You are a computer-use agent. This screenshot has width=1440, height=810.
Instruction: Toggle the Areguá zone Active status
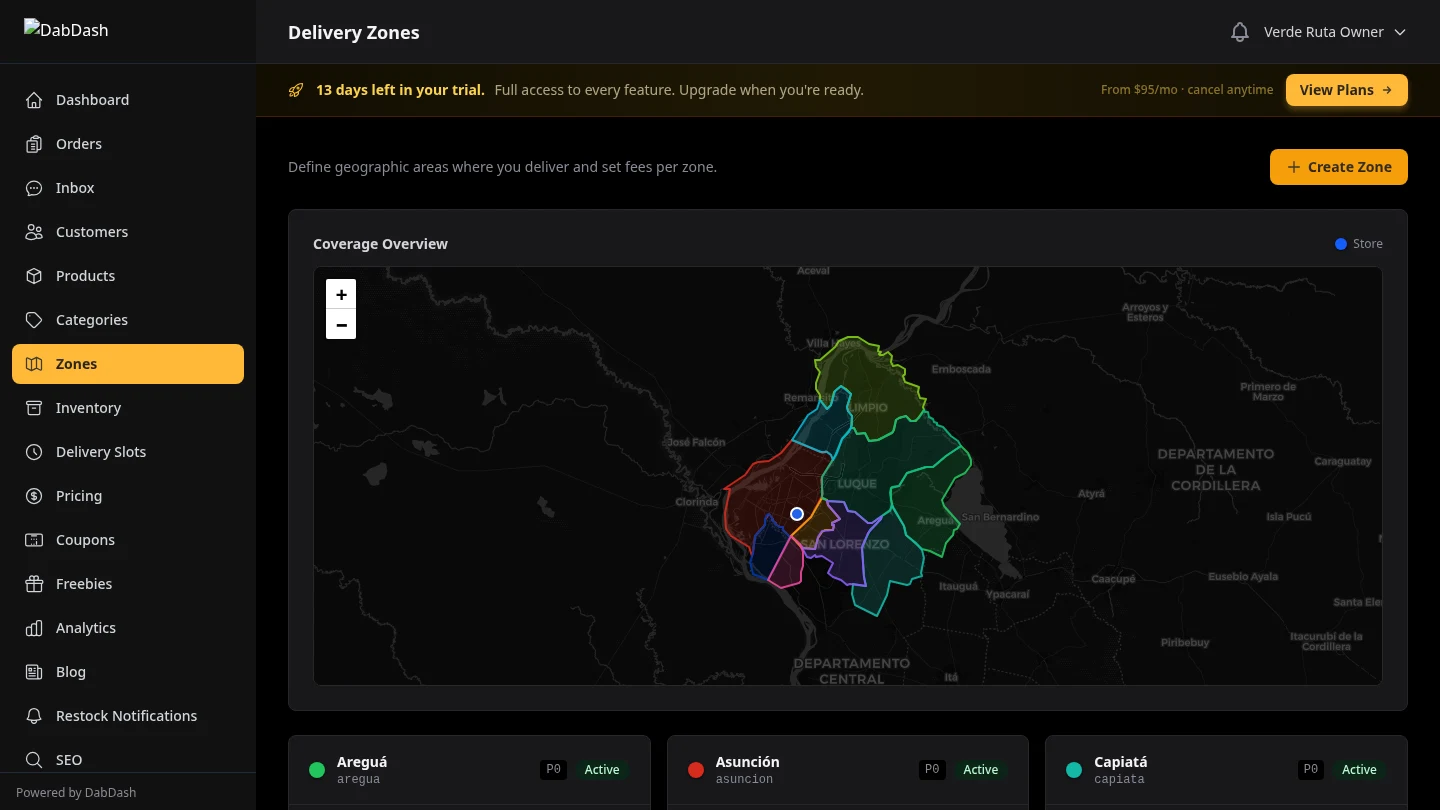coord(601,769)
